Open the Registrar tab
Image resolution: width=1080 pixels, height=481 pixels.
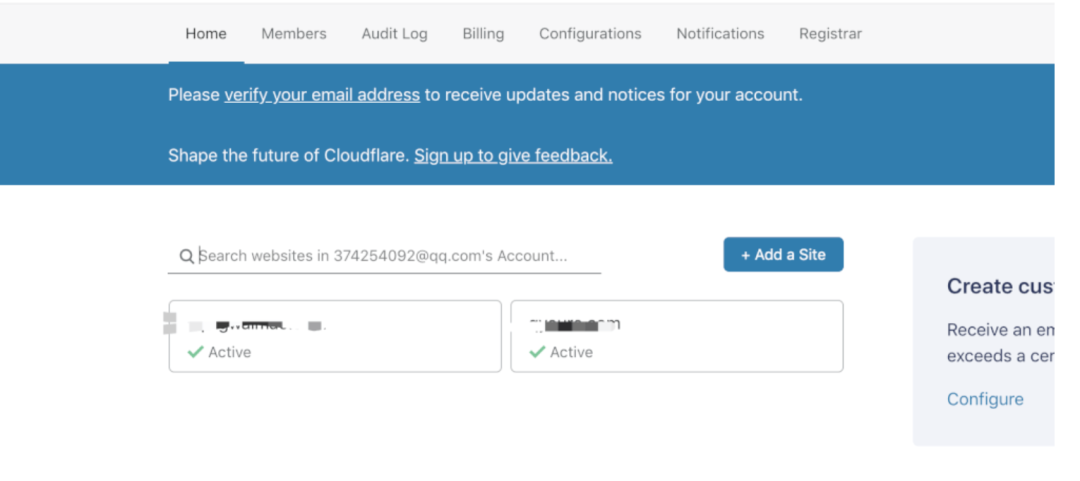click(x=831, y=34)
